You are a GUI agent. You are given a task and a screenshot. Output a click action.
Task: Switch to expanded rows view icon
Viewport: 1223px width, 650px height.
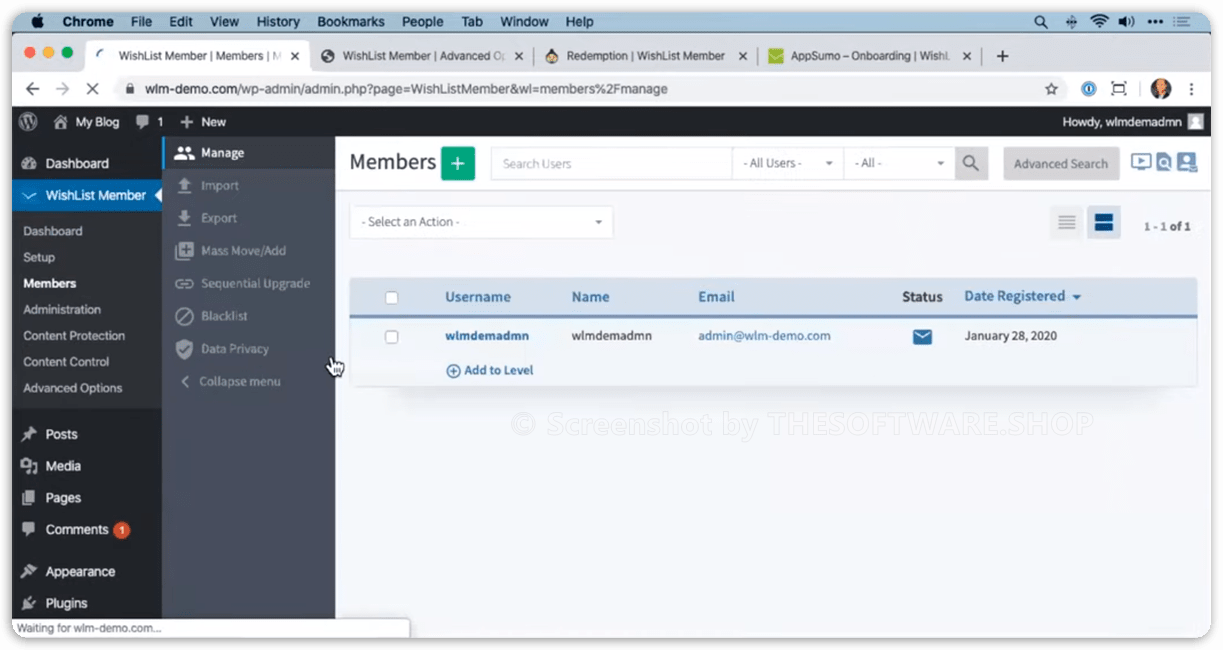[x=1104, y=223]
